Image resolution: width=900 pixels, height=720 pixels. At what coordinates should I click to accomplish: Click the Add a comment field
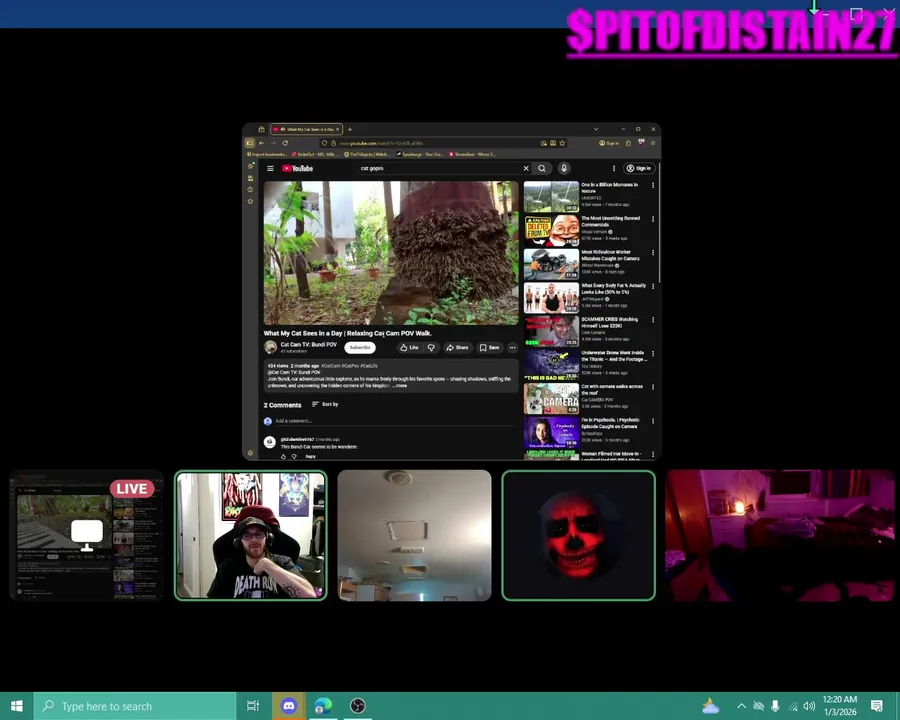point(393,421)
